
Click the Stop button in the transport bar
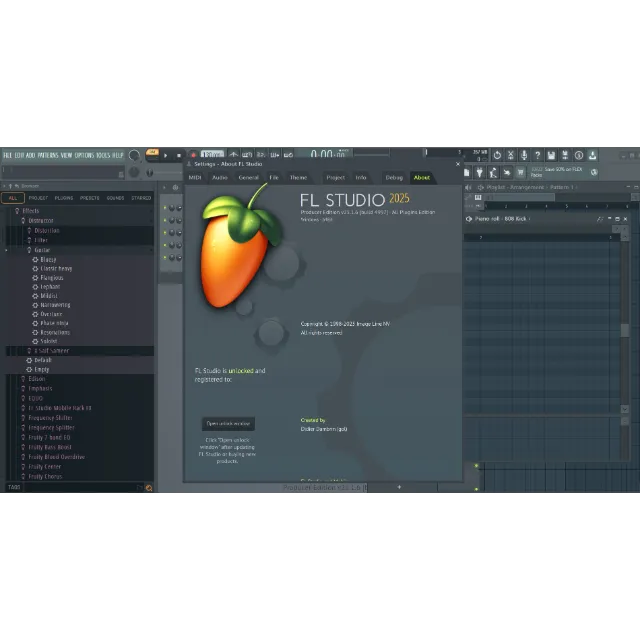[x=179, y=156]
